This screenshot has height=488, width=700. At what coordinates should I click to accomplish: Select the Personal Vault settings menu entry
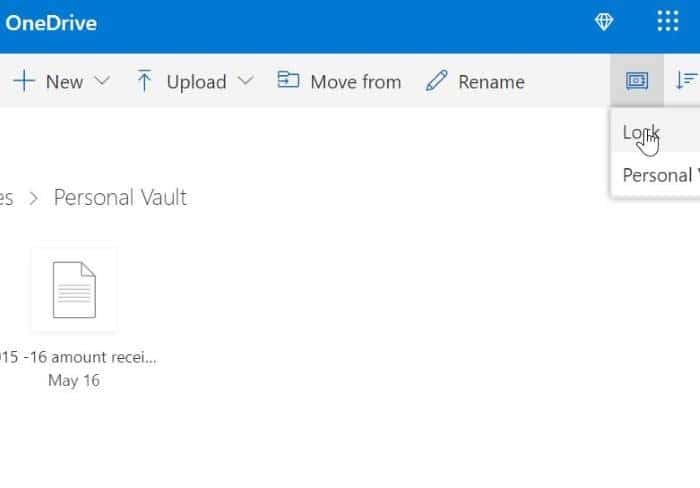655,175
